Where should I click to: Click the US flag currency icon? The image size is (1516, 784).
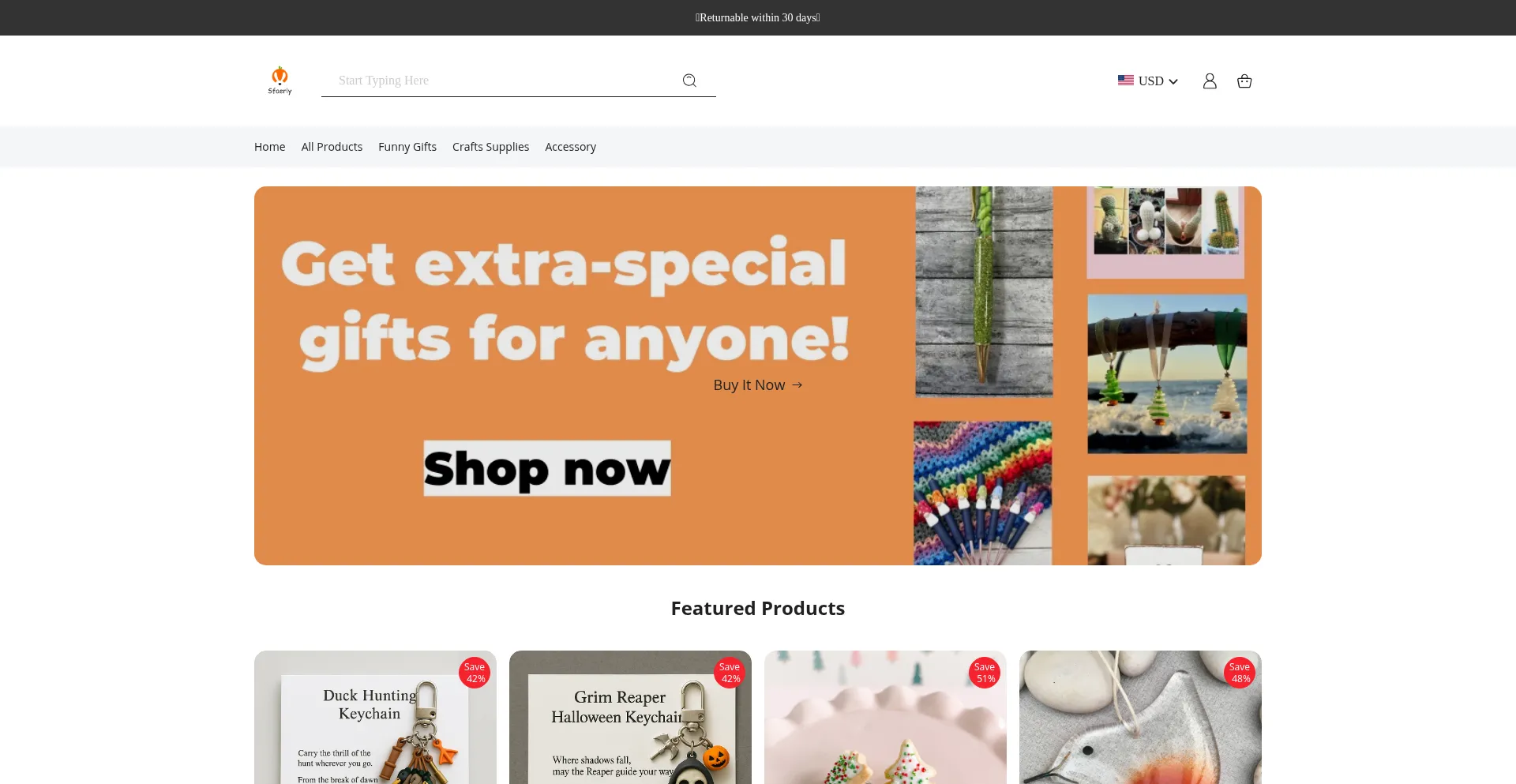tap(1126, 81)
